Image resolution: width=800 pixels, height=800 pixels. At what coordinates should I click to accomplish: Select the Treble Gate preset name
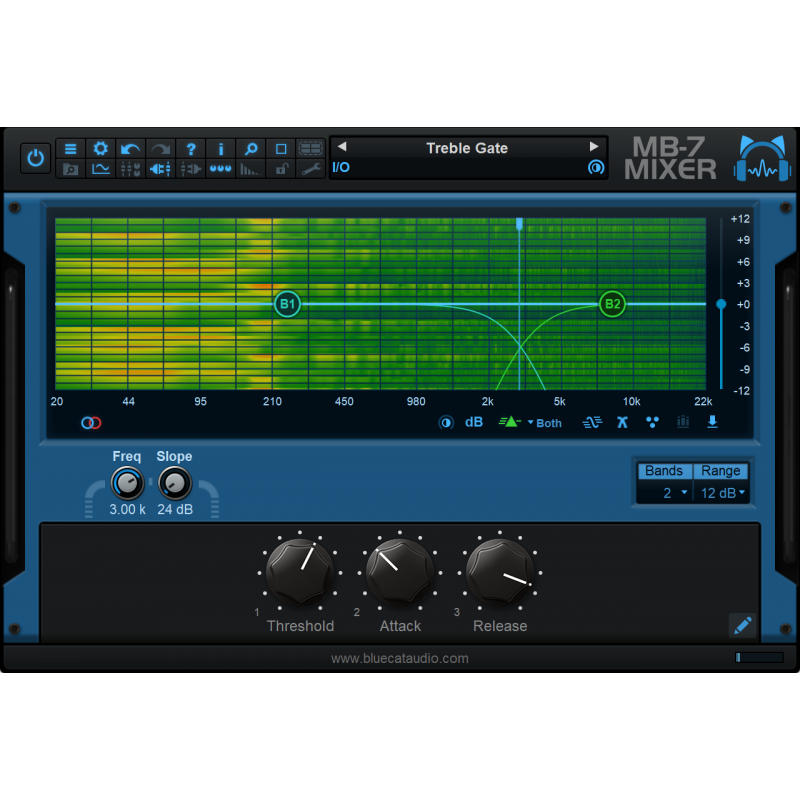(x=467, y=148)
